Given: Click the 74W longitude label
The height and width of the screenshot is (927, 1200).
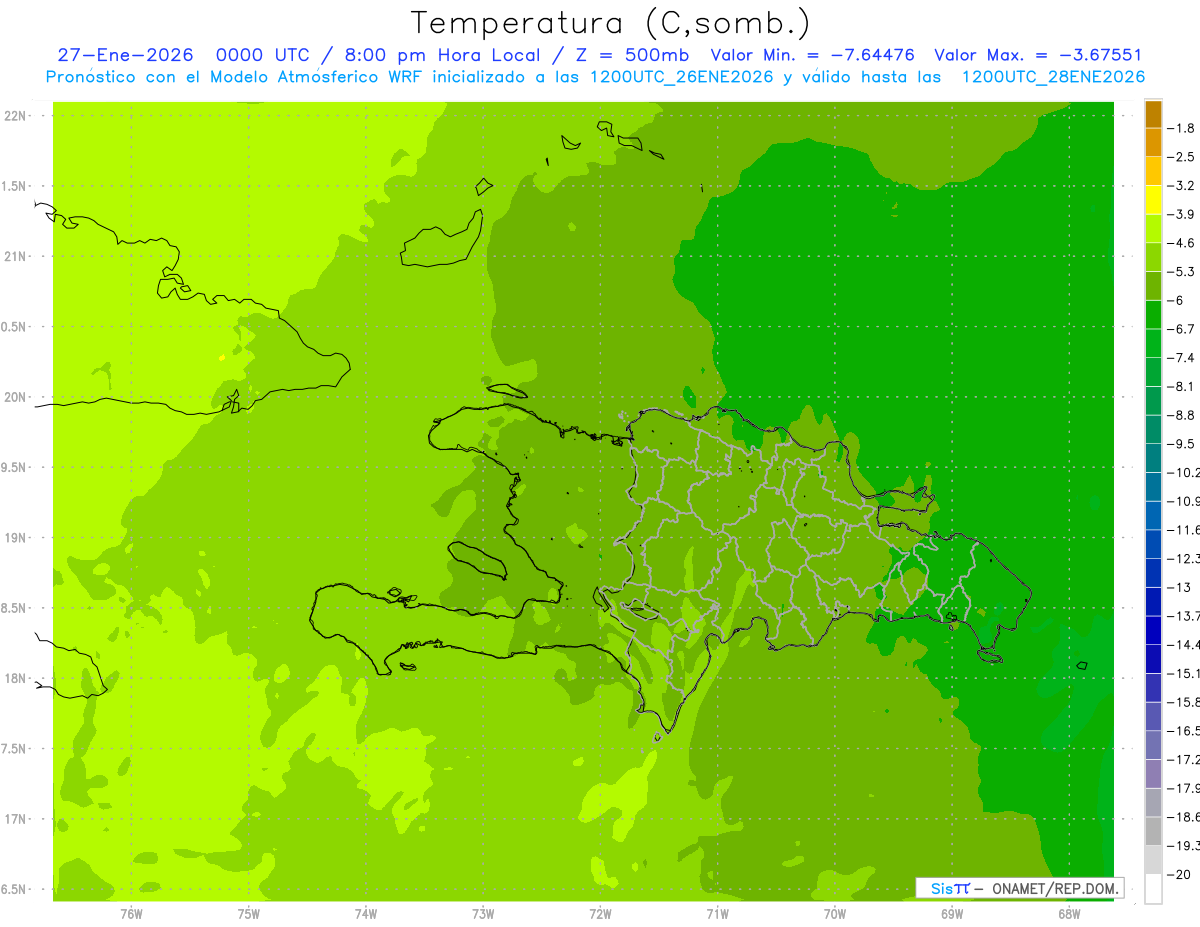Looking at the screenshot, I should pos(366,914).
